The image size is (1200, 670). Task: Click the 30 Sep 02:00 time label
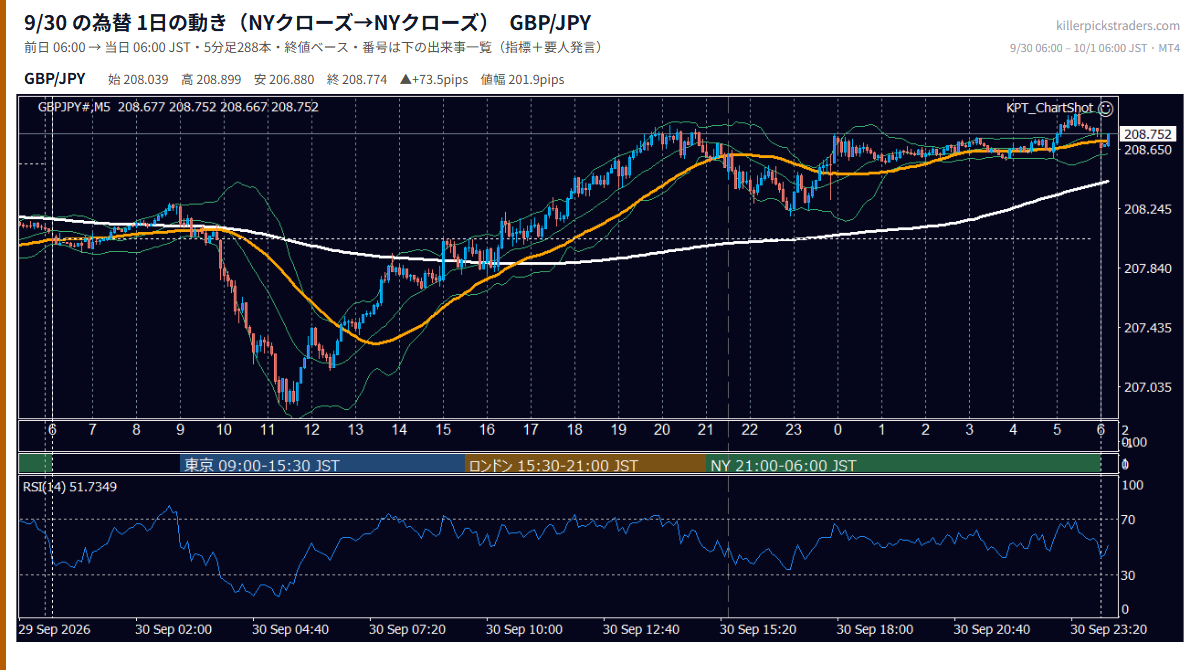tap(174, 630)
